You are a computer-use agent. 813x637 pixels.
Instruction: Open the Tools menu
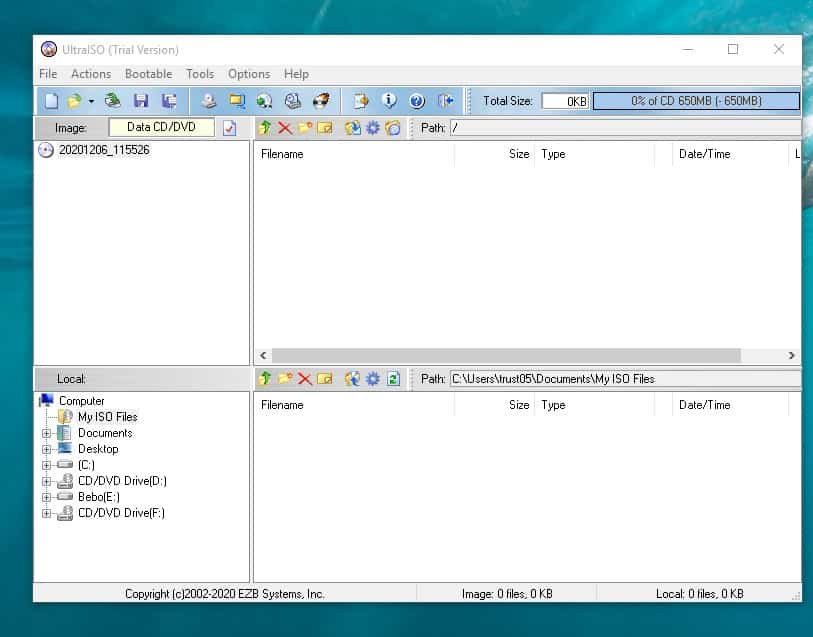(200, 74)
